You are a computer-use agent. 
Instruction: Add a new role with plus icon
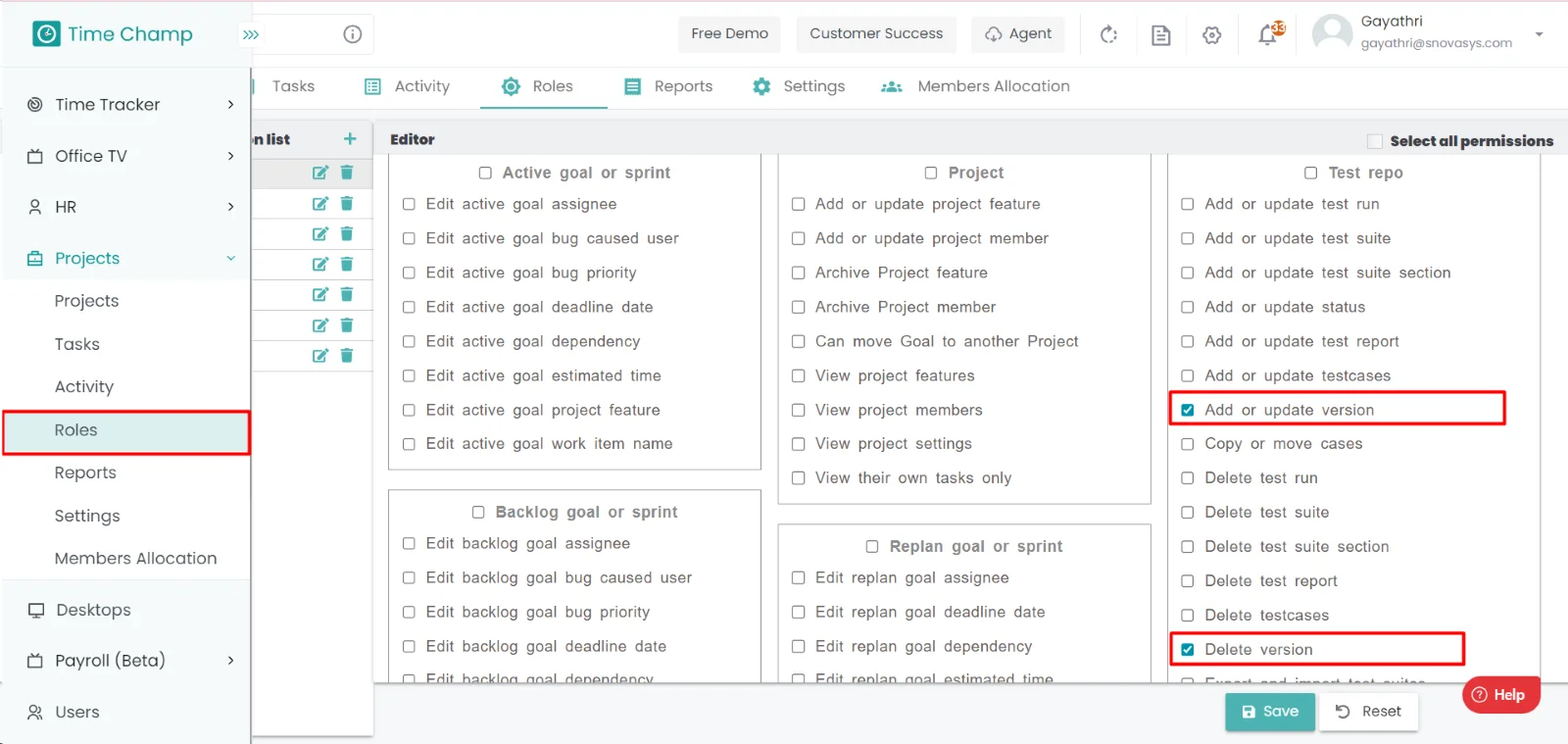tap(350, 139)
